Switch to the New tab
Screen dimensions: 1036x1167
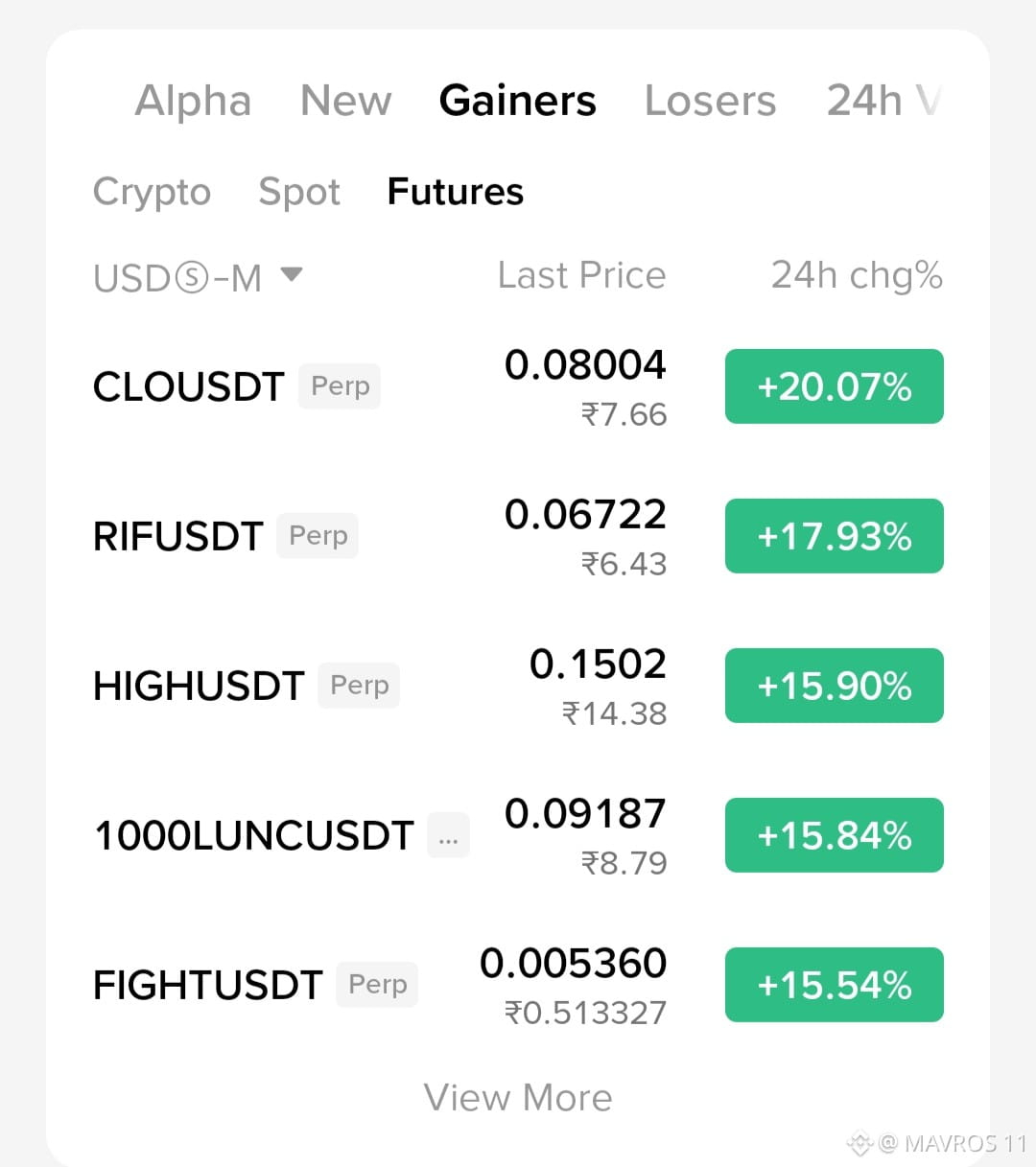(346, 101)
